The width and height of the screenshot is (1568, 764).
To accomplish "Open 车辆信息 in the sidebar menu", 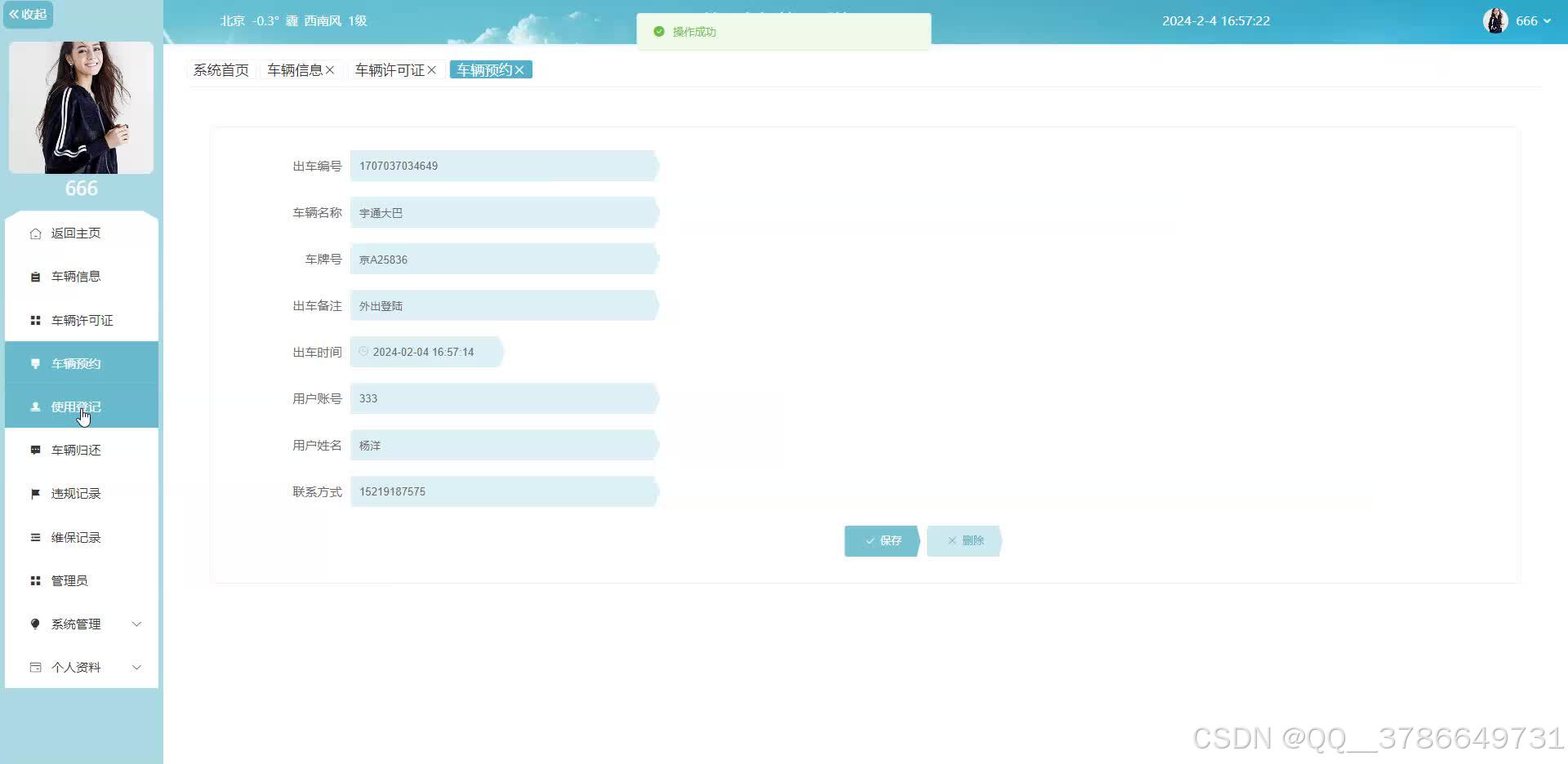I will coord(82,277).
